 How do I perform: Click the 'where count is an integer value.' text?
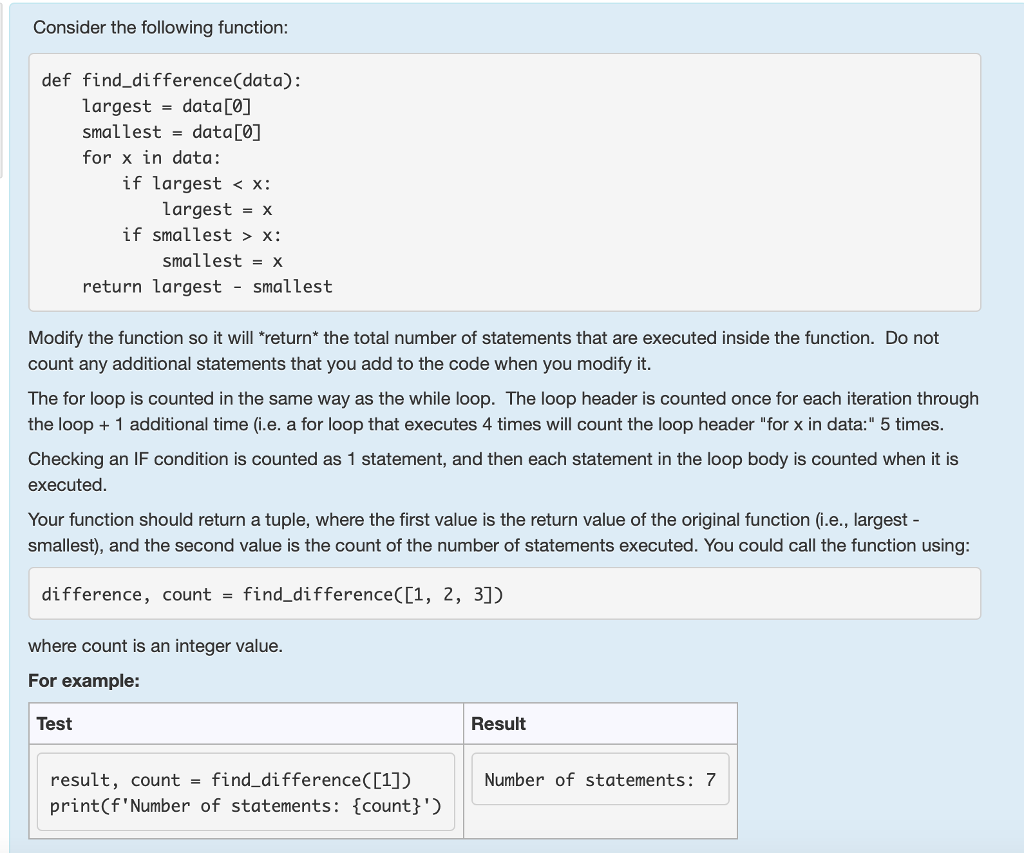[155, 646]
